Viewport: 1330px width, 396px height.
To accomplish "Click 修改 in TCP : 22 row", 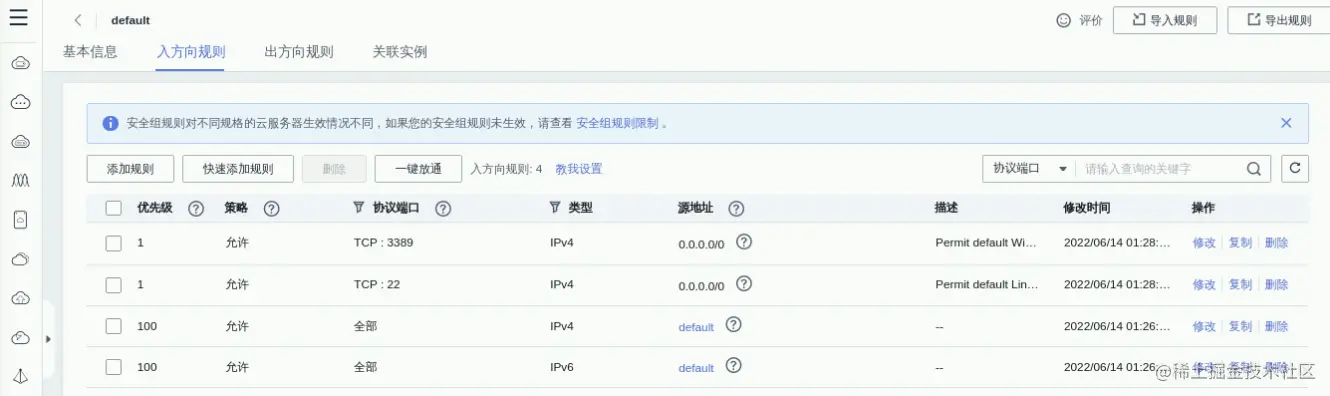I will (1204, 285).
